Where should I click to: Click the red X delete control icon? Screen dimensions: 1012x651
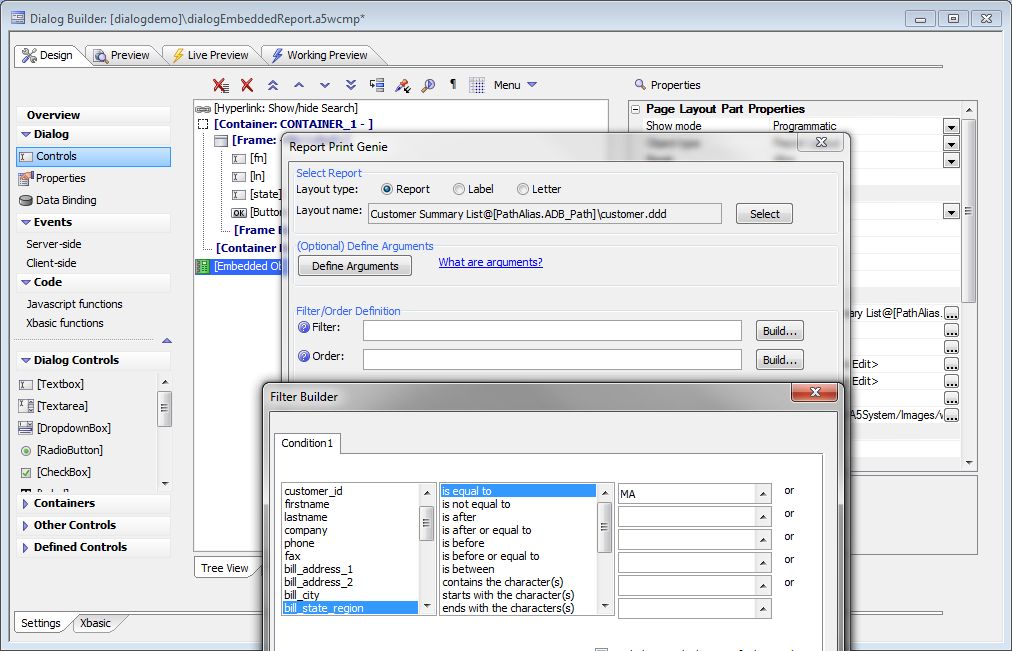pyautogui.click(x=247, y=85)
